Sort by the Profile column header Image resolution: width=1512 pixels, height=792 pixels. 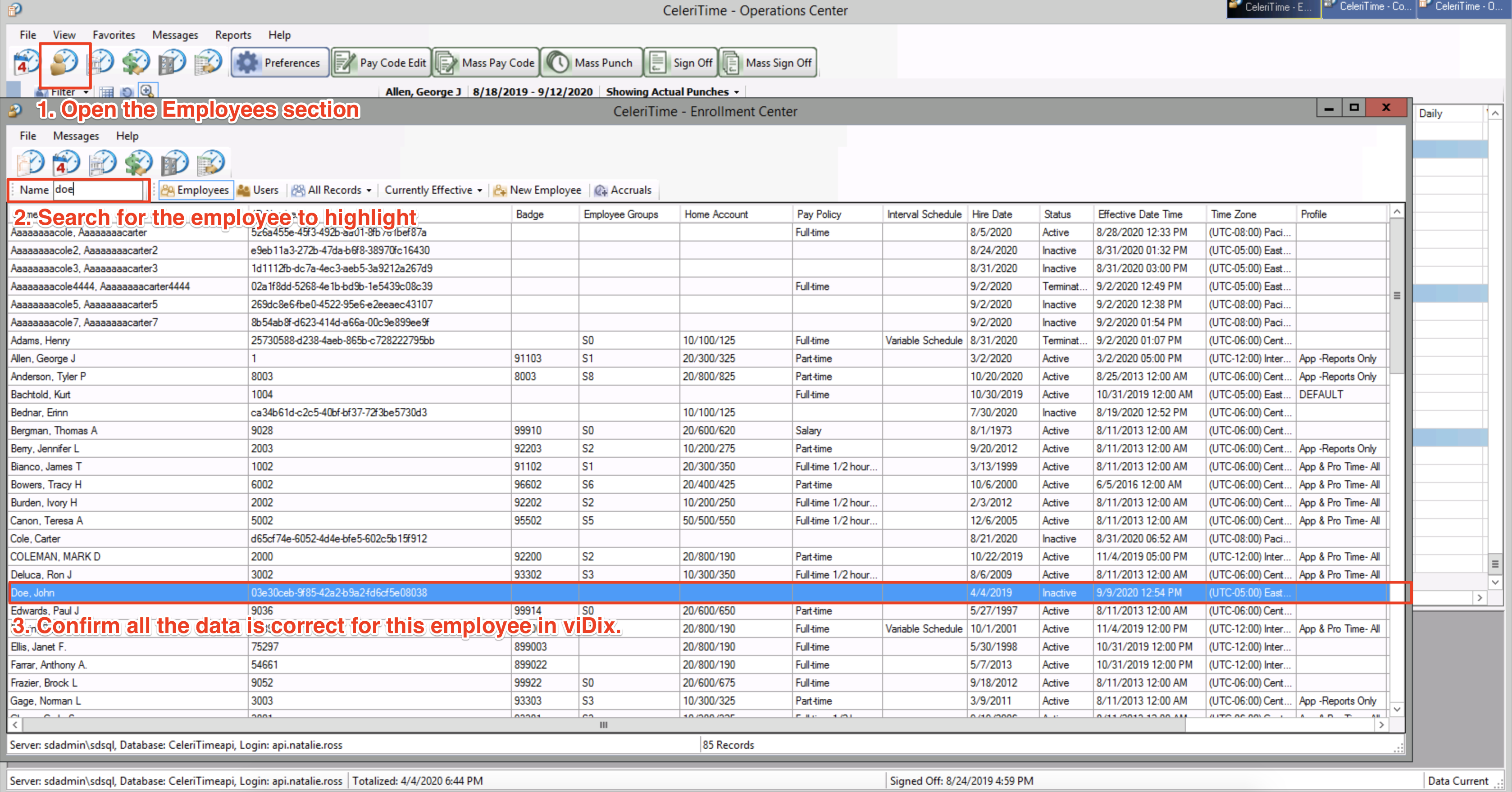click(1342, 214)
